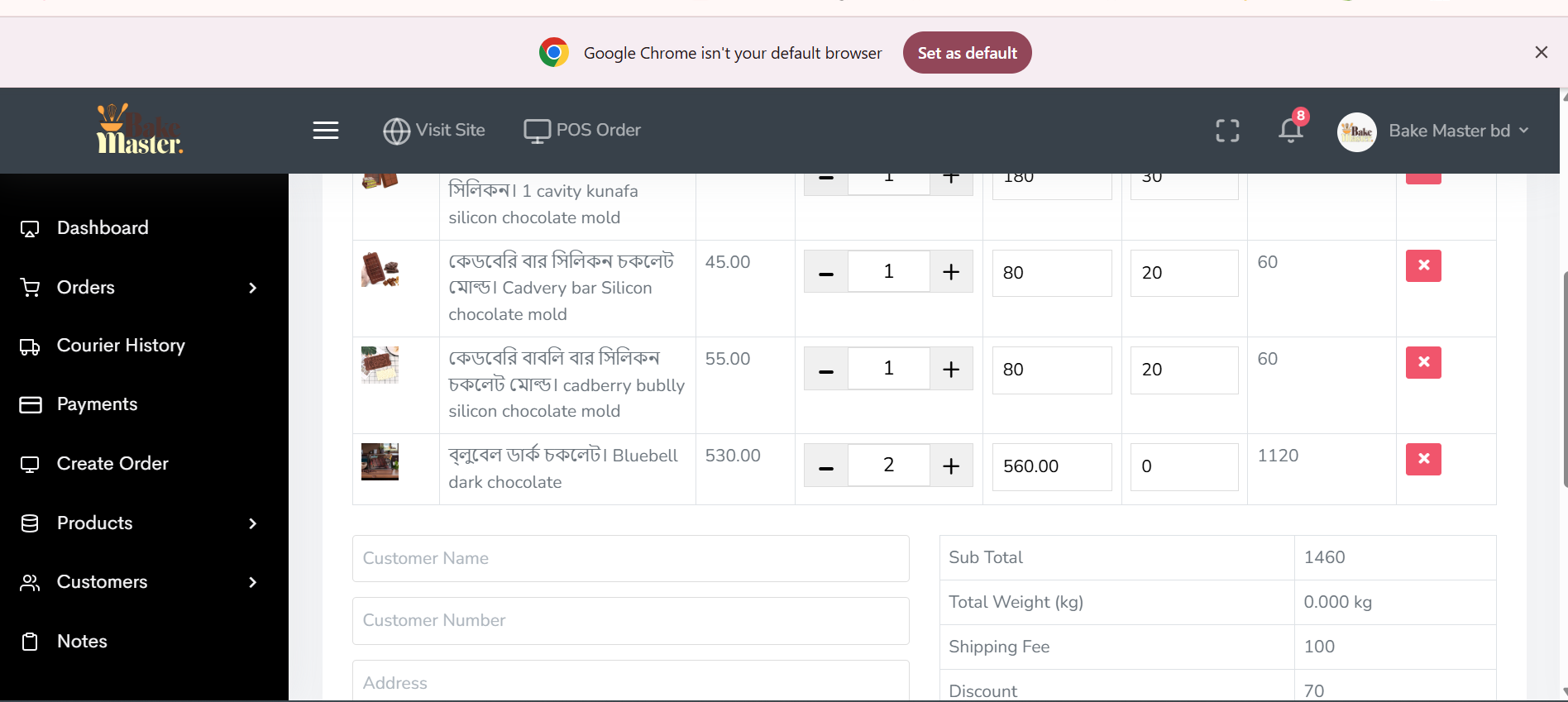
Task: Click Set as default button
Action: click(x=967, y=53)
